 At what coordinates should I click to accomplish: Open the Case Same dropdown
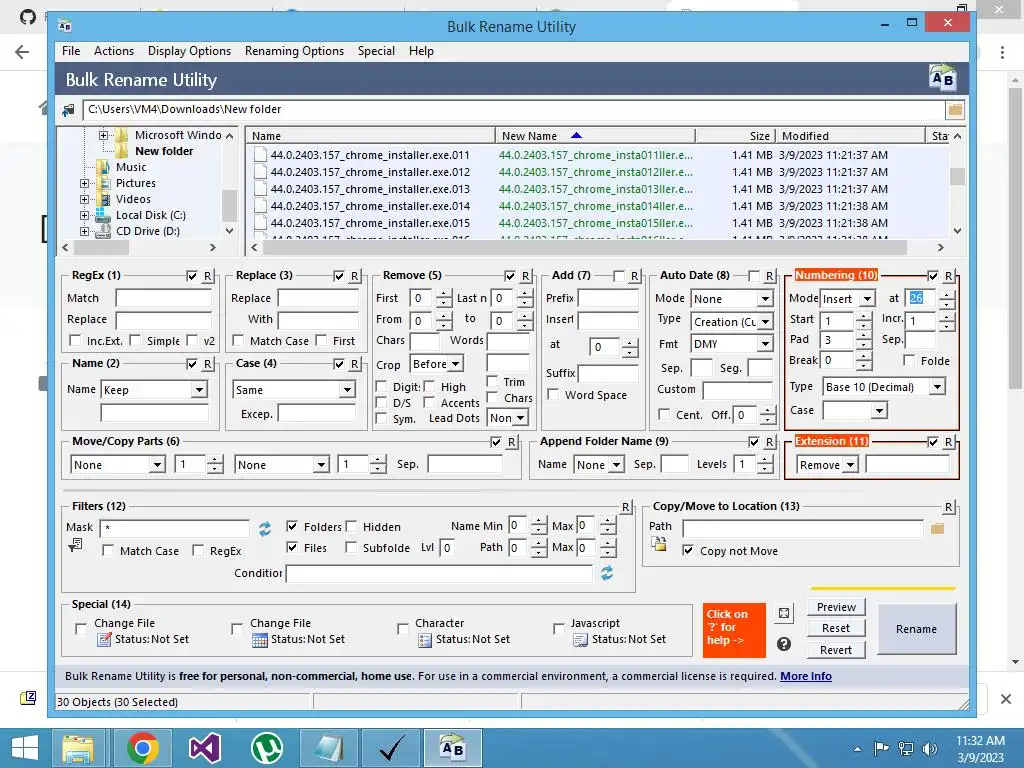(347, 390)
